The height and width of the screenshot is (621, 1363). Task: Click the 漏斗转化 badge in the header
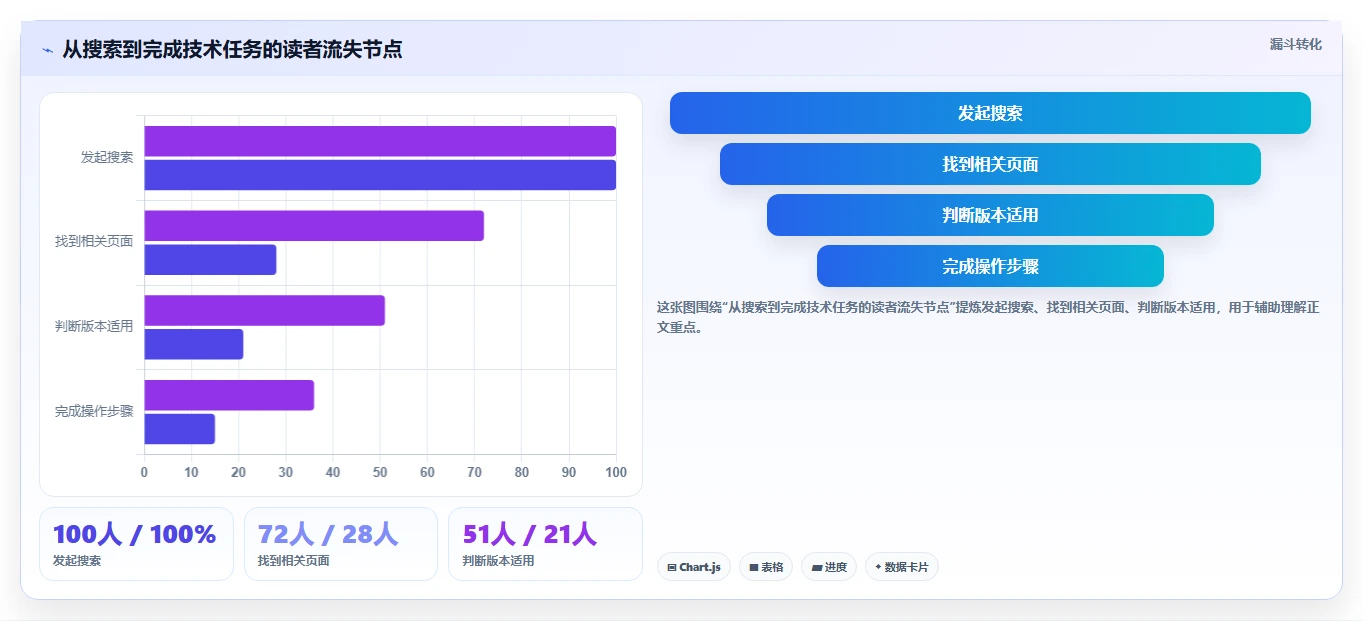pyautogui.click(x=1295, y=44)
